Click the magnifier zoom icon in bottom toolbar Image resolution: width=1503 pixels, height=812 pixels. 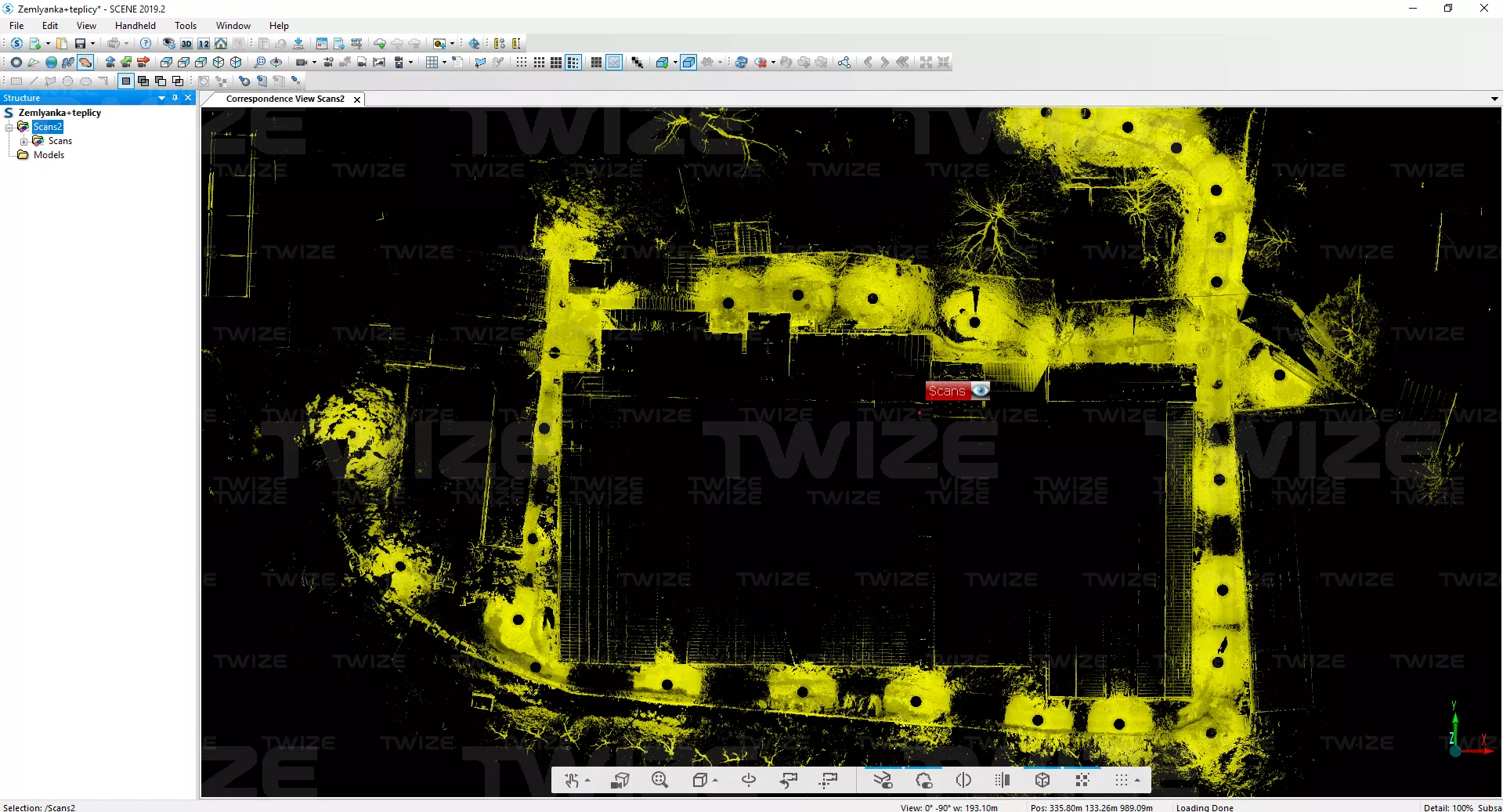point(659,780)
